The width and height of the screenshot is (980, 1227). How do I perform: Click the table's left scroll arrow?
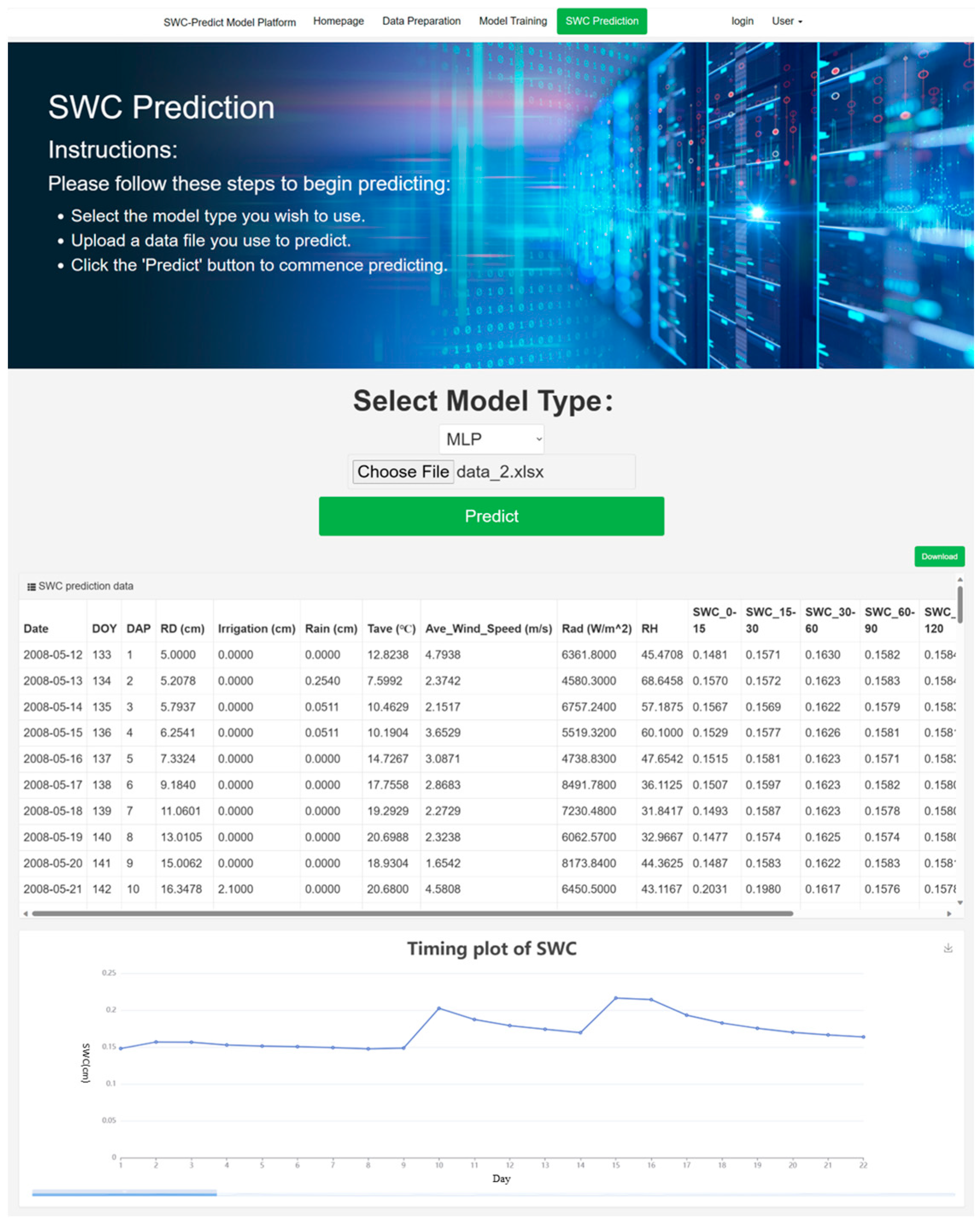(25, 913)
